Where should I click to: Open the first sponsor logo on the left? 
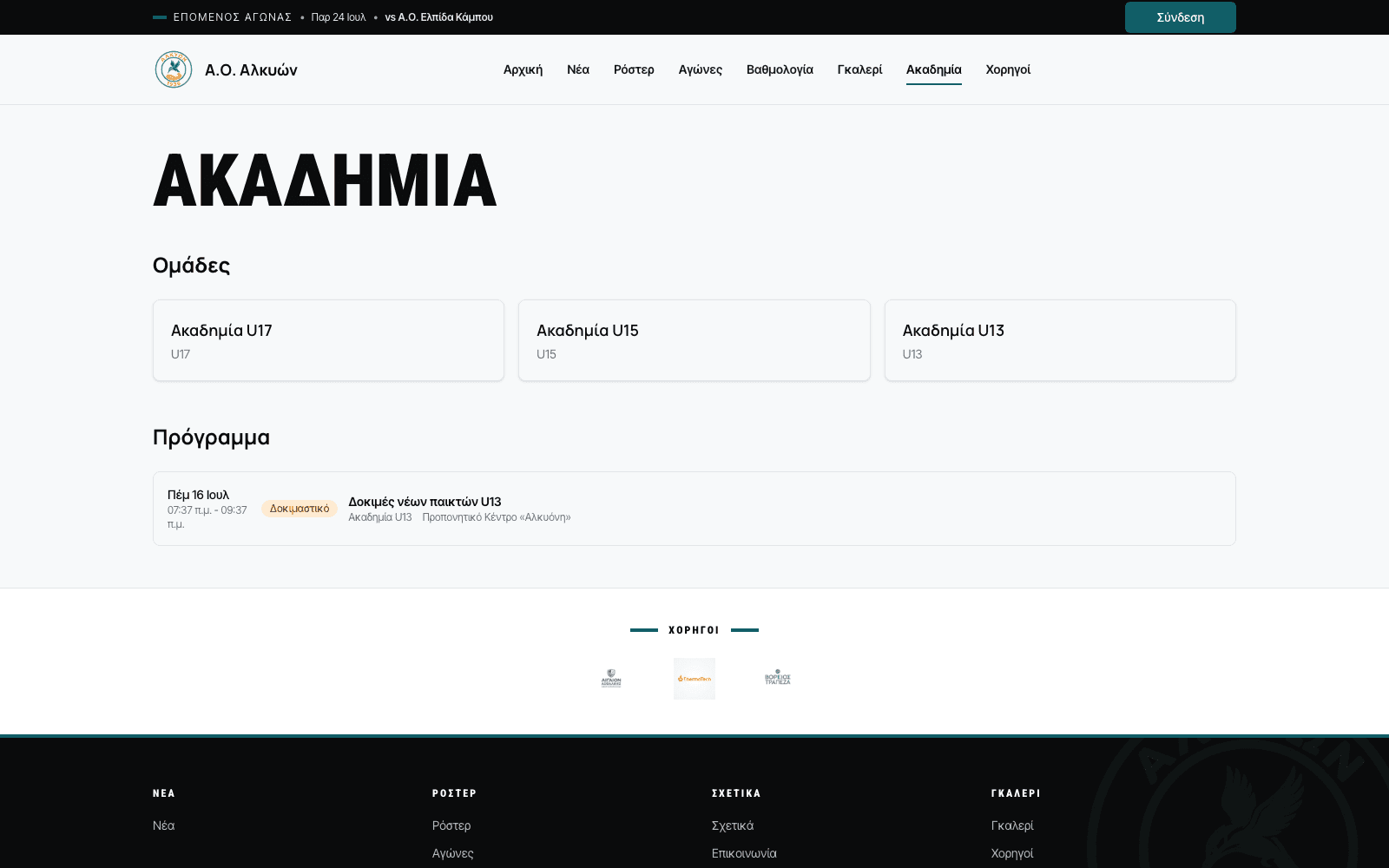tap(611, 679)
